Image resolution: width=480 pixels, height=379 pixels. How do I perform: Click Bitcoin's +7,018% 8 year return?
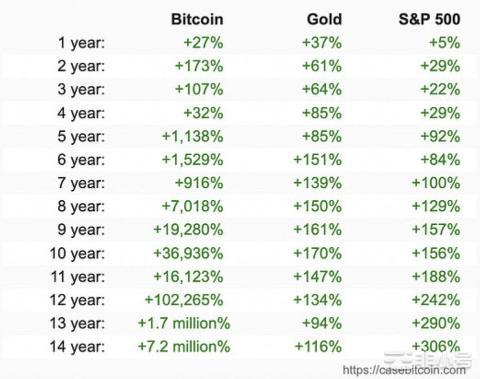(192, 206)
